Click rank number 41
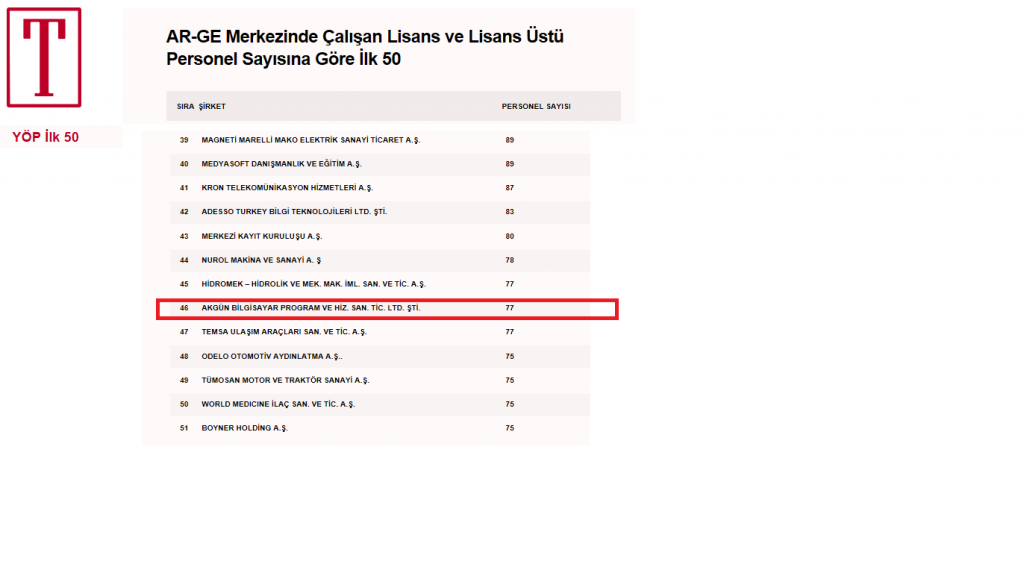 (x=184, y=188)
